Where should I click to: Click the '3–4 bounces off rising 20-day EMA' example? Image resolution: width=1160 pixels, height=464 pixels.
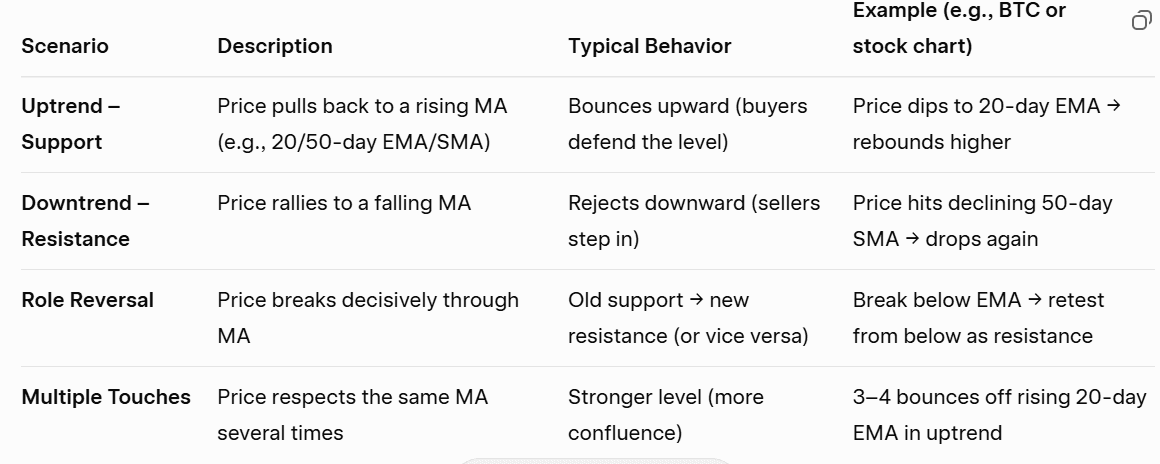coord(999,415)
